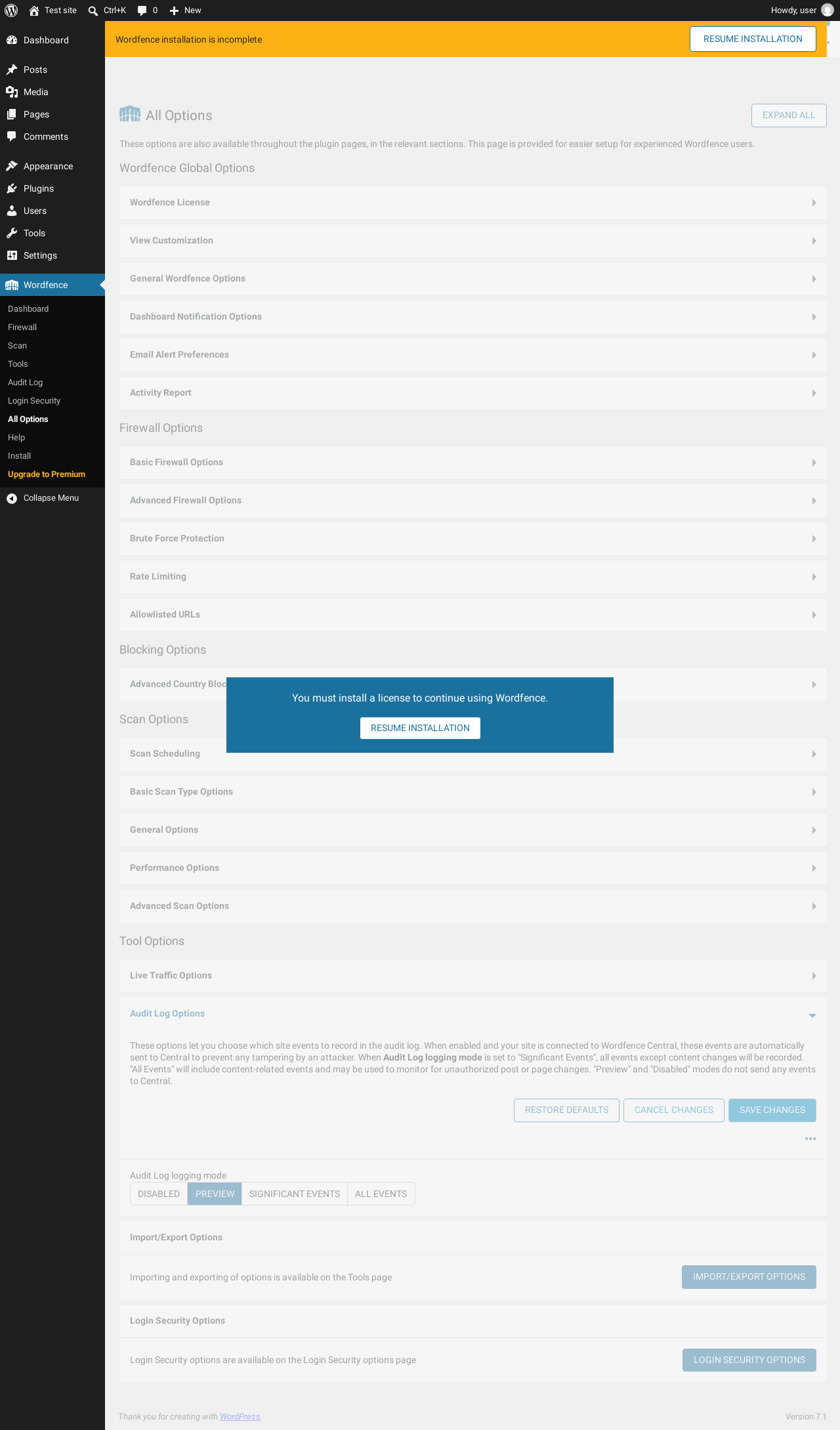
Task: Click the Posts pin icon
Action: pos(12,70)
